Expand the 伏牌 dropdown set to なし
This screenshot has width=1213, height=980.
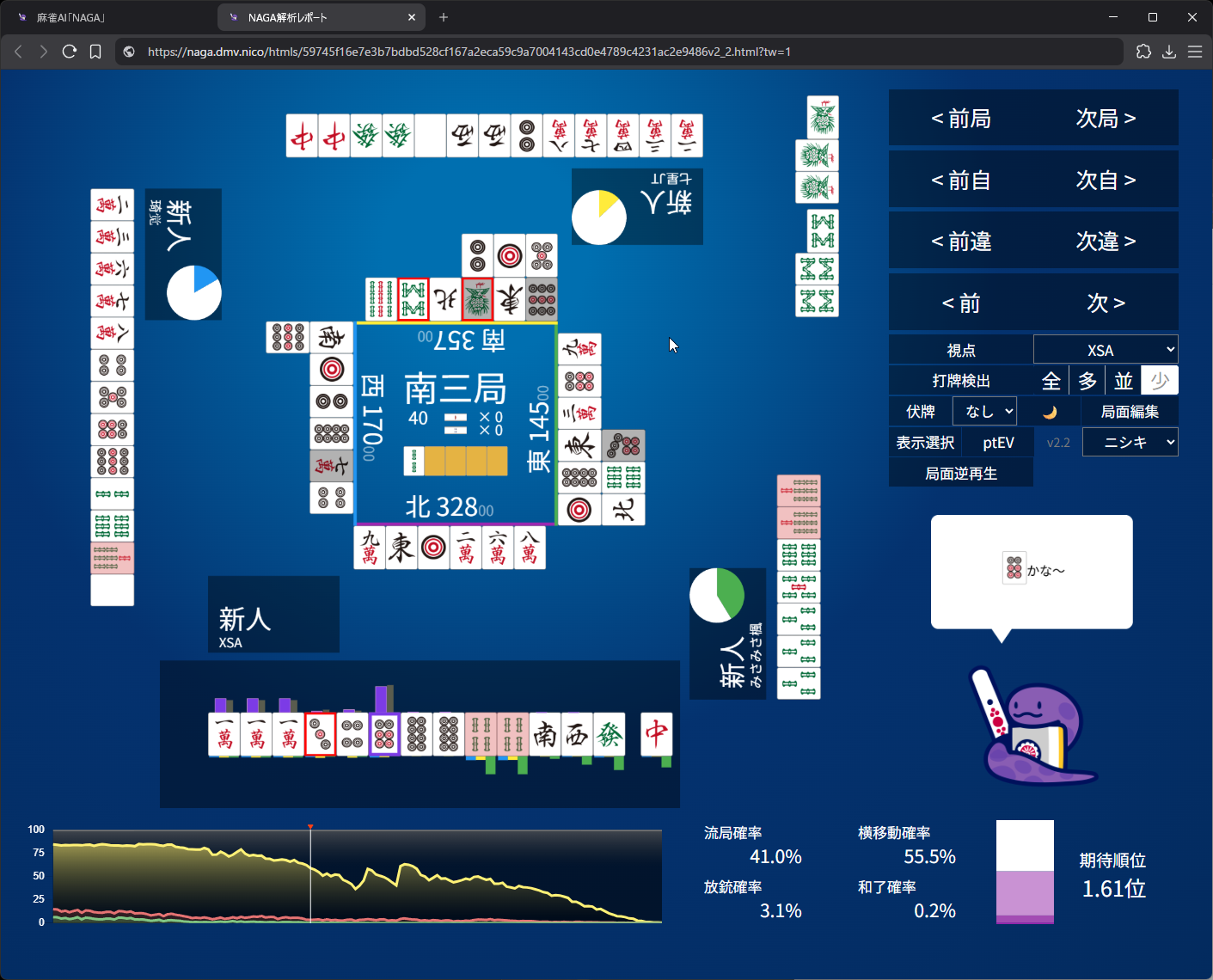(985, 412)
